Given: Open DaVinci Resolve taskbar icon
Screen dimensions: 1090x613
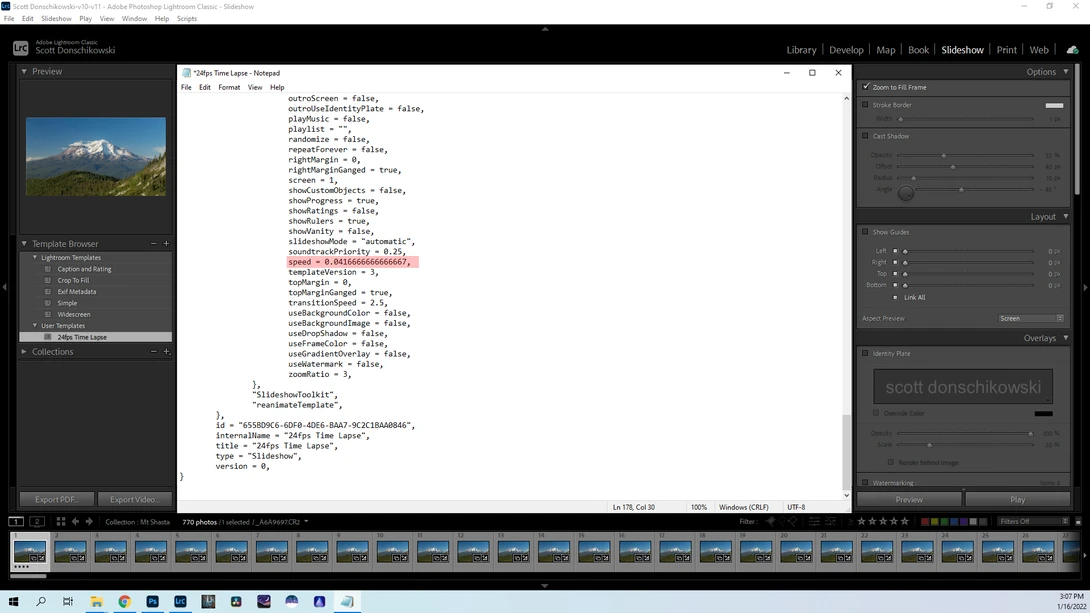Looking at the screenshot, I should (x=236, y=601).
